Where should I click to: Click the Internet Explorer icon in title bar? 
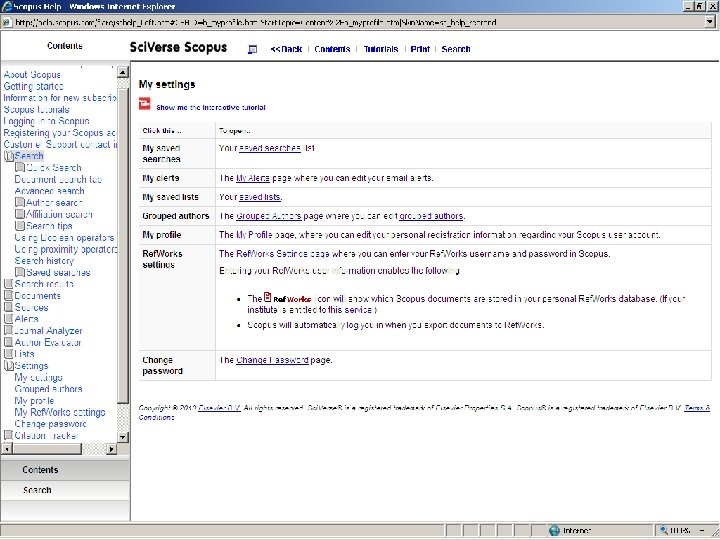[x=6, y=6]
